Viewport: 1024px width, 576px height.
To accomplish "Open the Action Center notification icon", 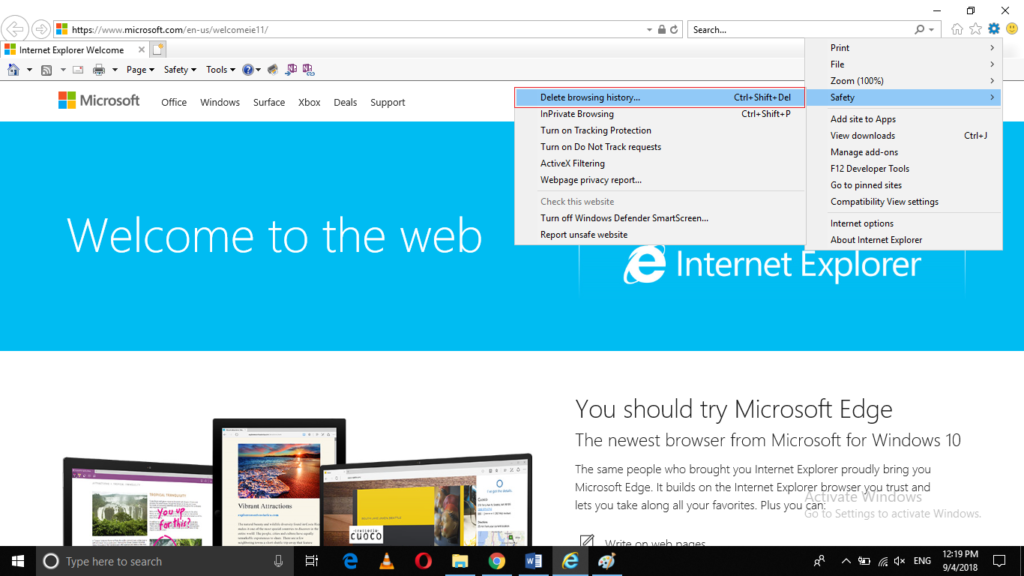I will coord(999,561).
